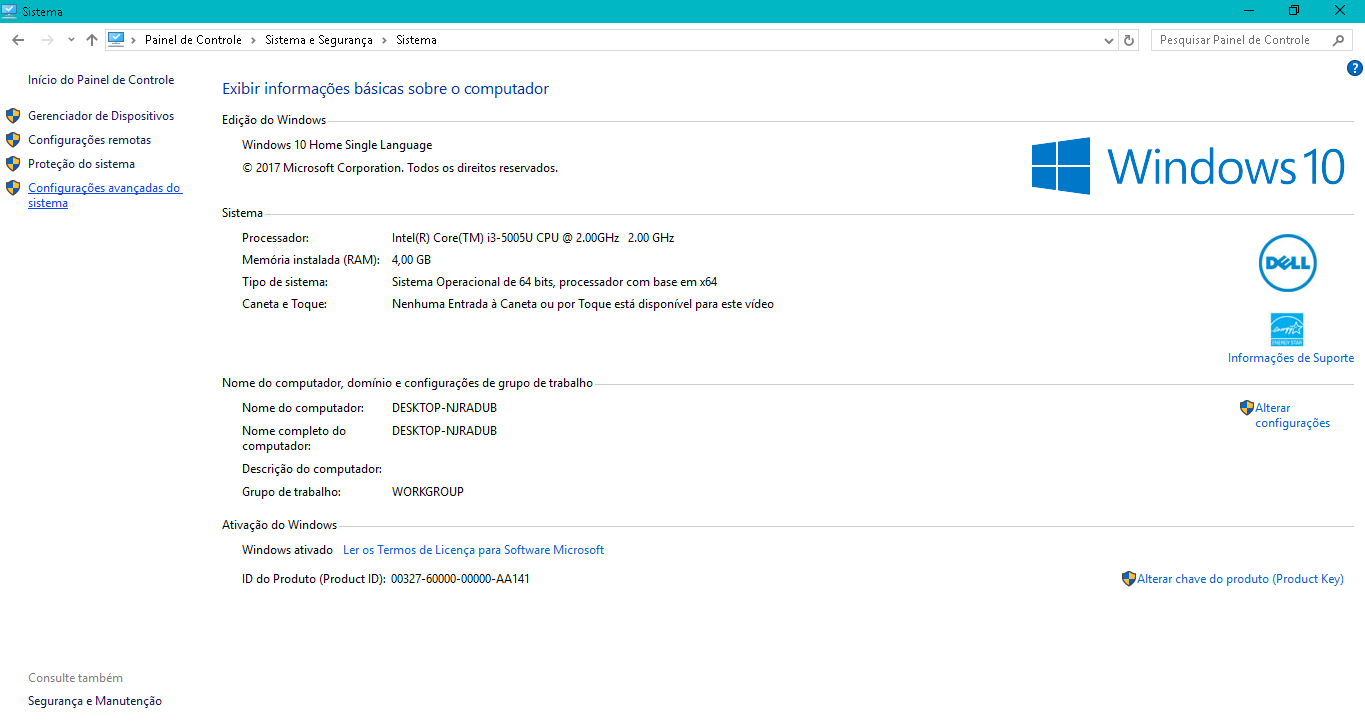Click the 4,00 GB memory value
The image size is (1365, 724).
(411, 260)
